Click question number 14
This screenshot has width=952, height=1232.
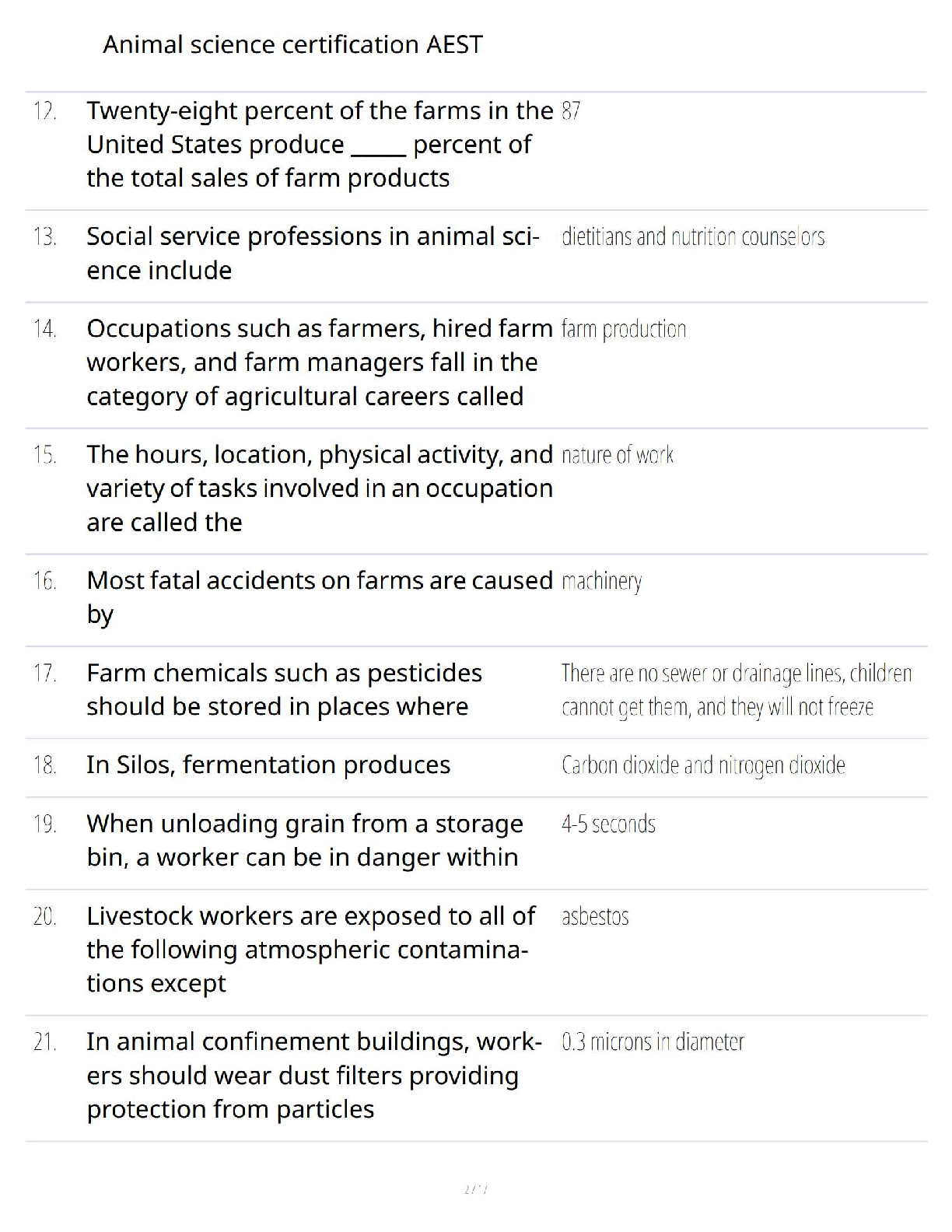point(45,329)
